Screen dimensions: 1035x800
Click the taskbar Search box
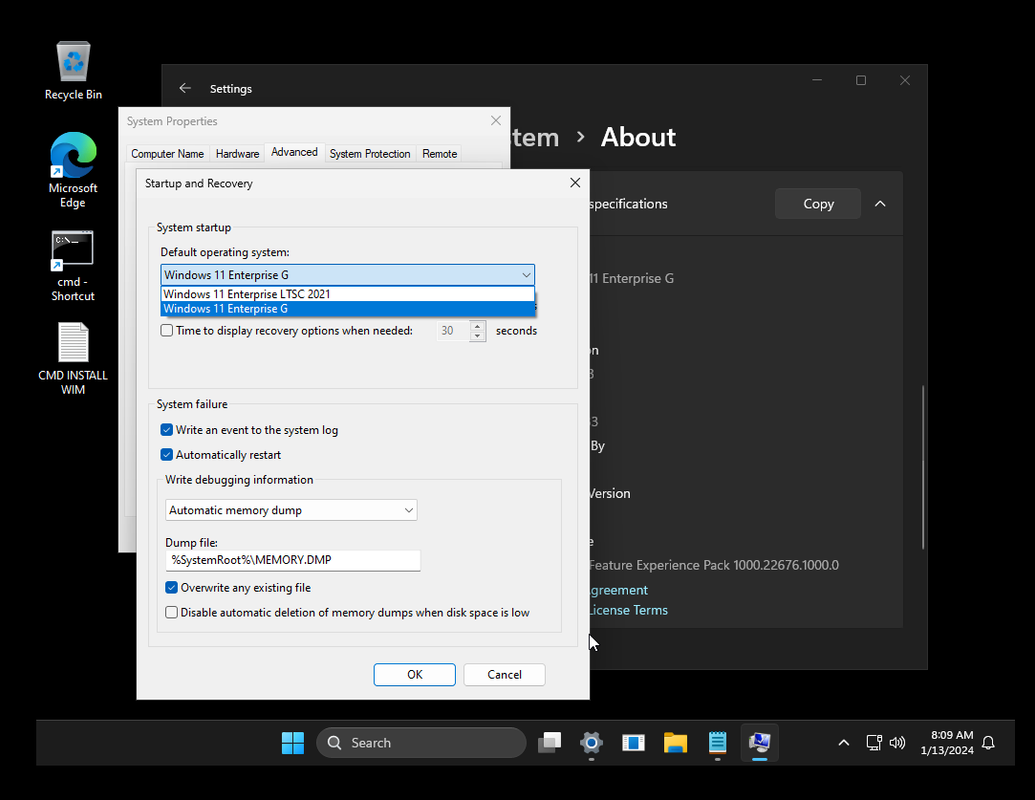[421, 743]
